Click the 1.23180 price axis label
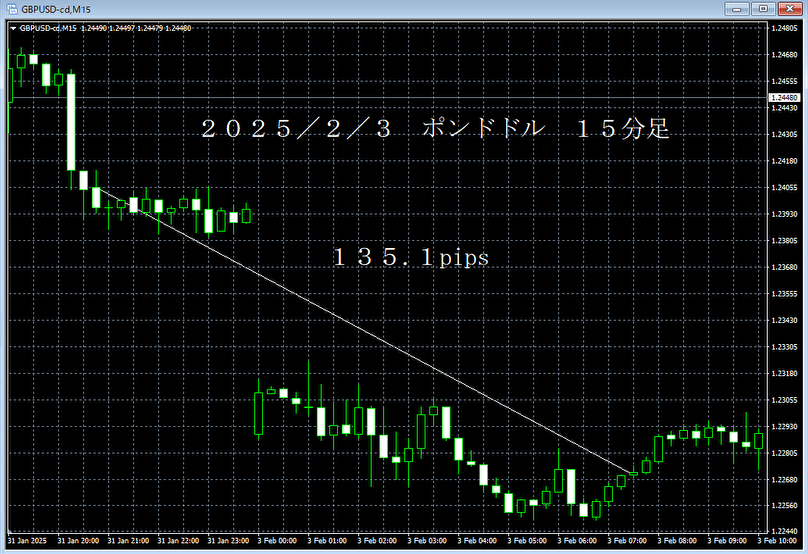The width and height of the screenshot is (808, 554). pyautogui.click(x=784, y=374)
